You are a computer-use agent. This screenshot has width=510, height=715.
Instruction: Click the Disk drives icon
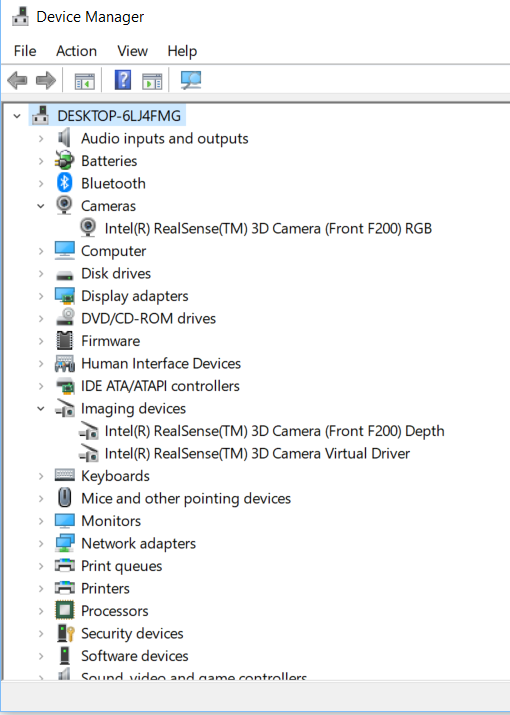click(64, 275)
